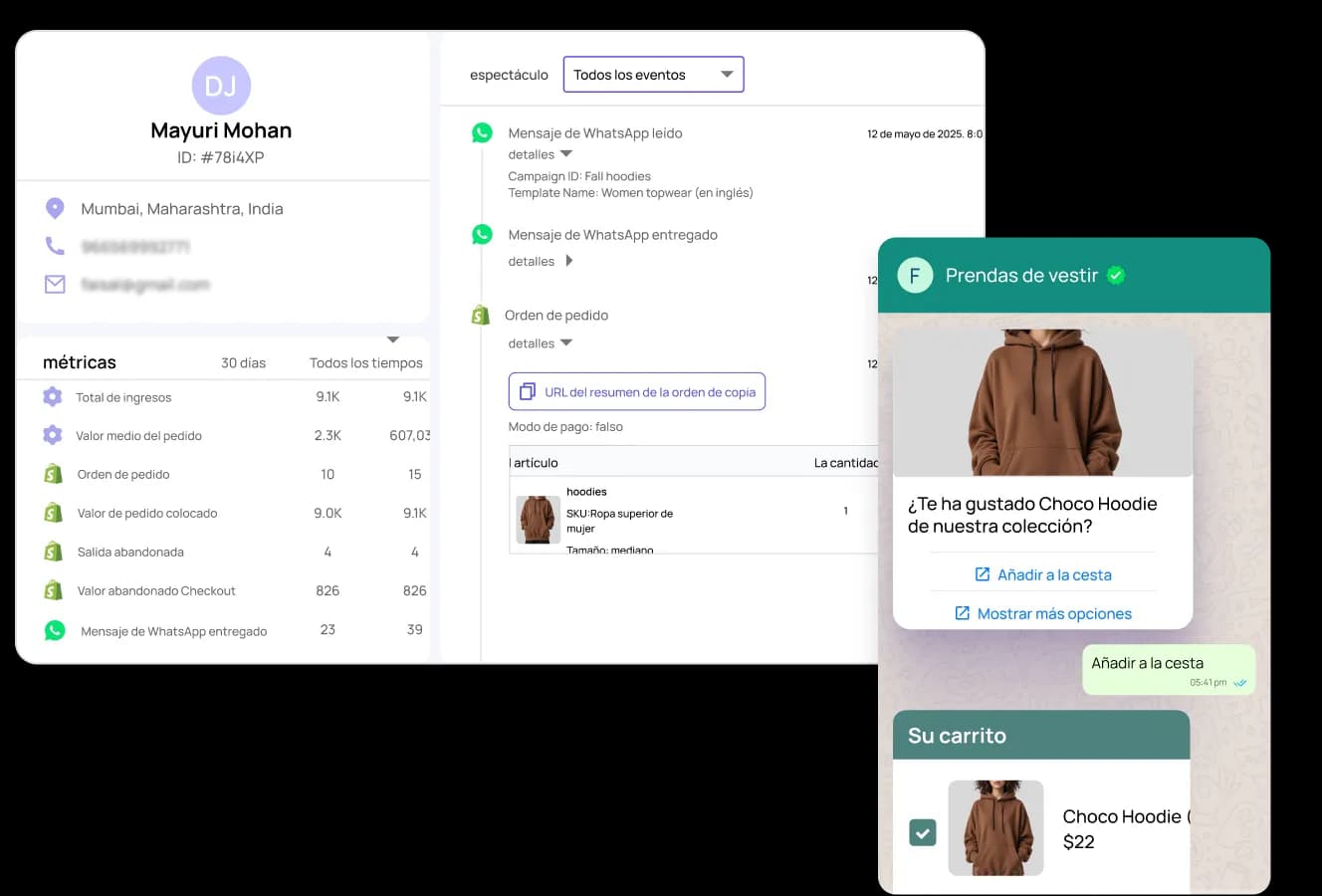1322x896 pixels.
Task: Toggle the Choco Hoodie cart checkbox
Action: pyautogui.click(x=923, y=831)
